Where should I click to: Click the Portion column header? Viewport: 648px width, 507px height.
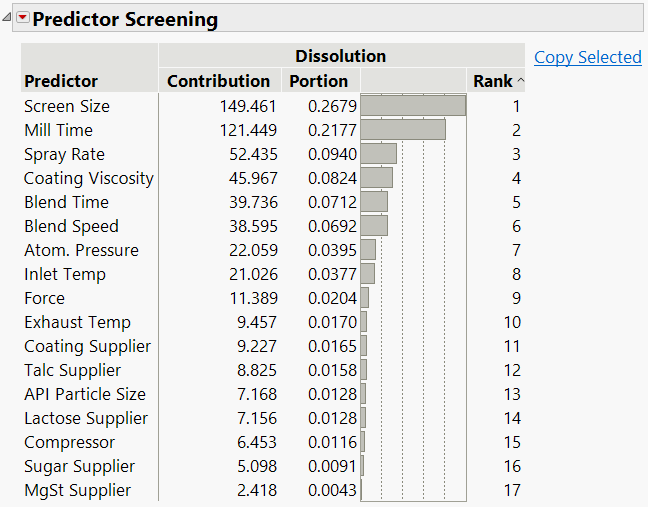(x=318, y=81)
